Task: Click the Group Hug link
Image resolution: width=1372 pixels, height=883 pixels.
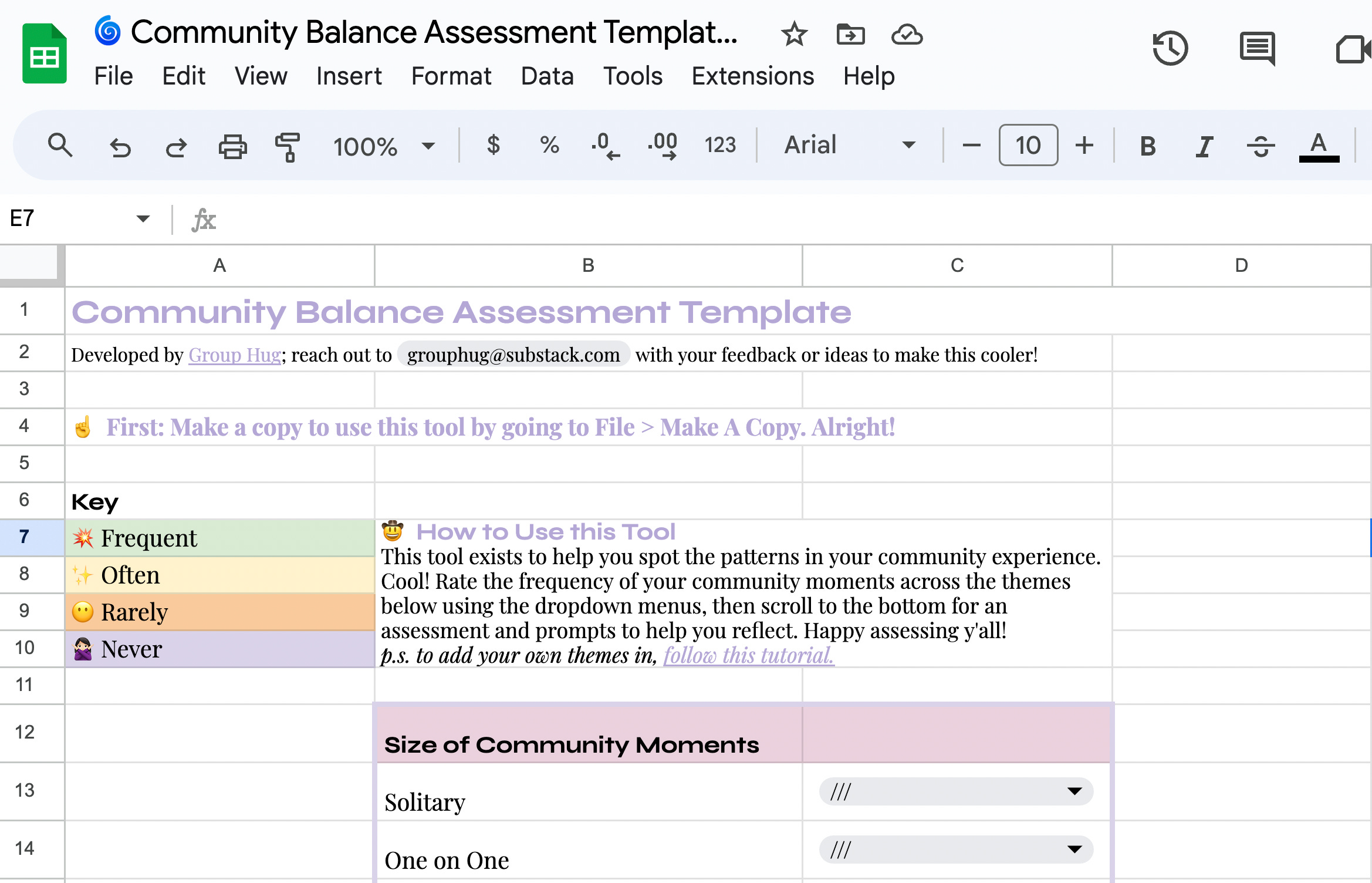Action: [x=234, y=355]
